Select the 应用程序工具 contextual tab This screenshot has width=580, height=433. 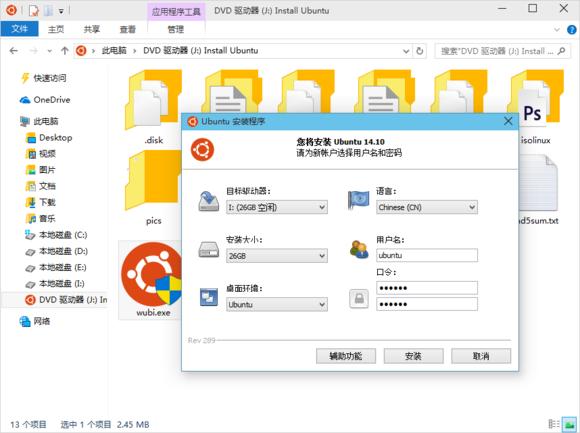pyautogui.click(x=176, y=11)
